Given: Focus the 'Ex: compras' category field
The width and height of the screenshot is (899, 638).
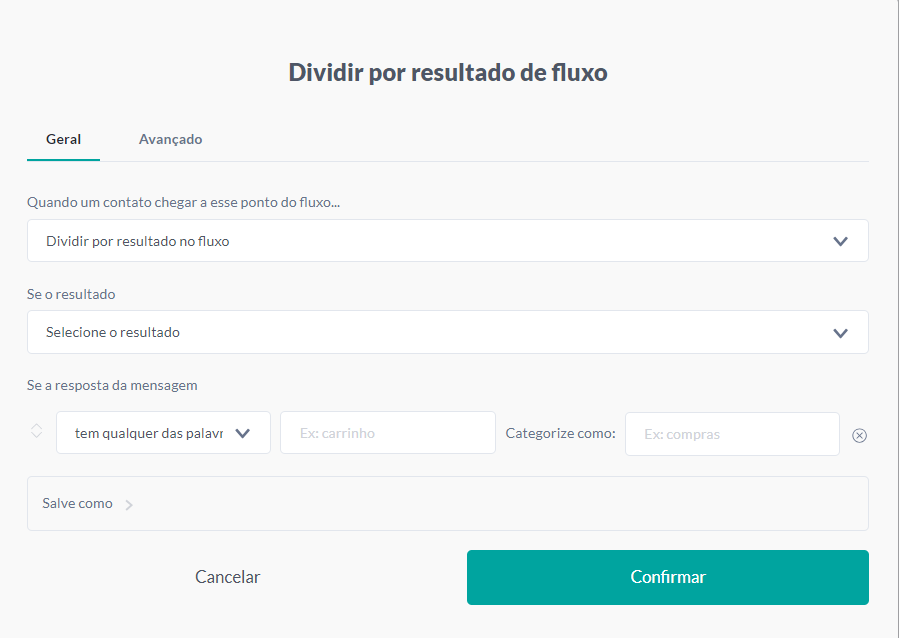Looking at the screenshot, I should pos(731,434).
